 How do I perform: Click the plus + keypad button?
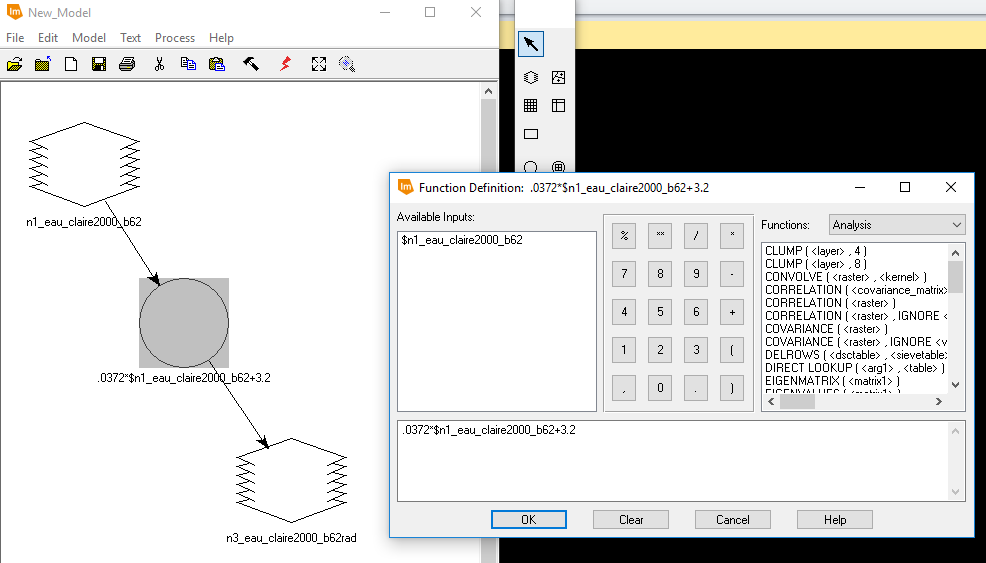[732, 312]
